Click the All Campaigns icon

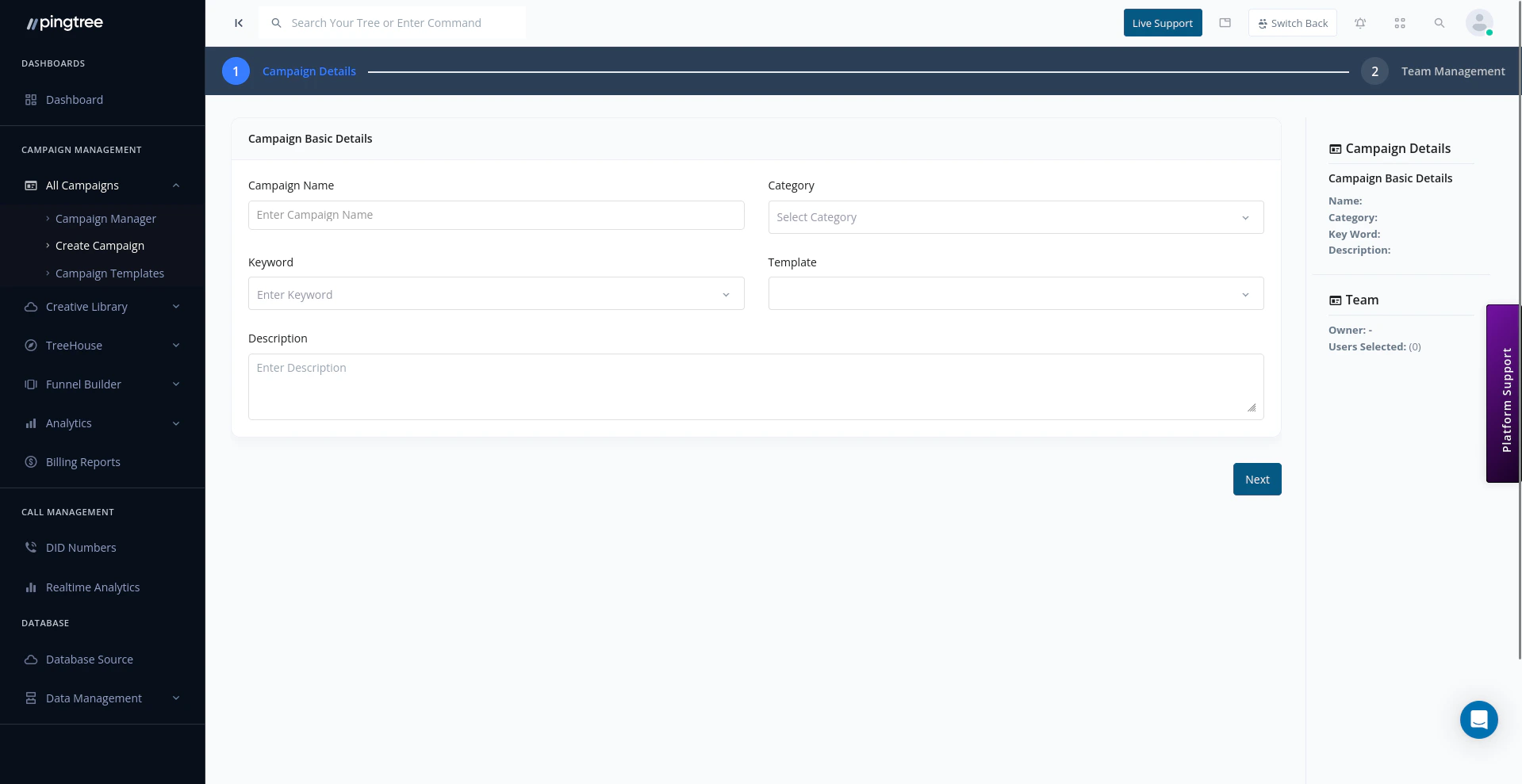click(x=31, y=185)
